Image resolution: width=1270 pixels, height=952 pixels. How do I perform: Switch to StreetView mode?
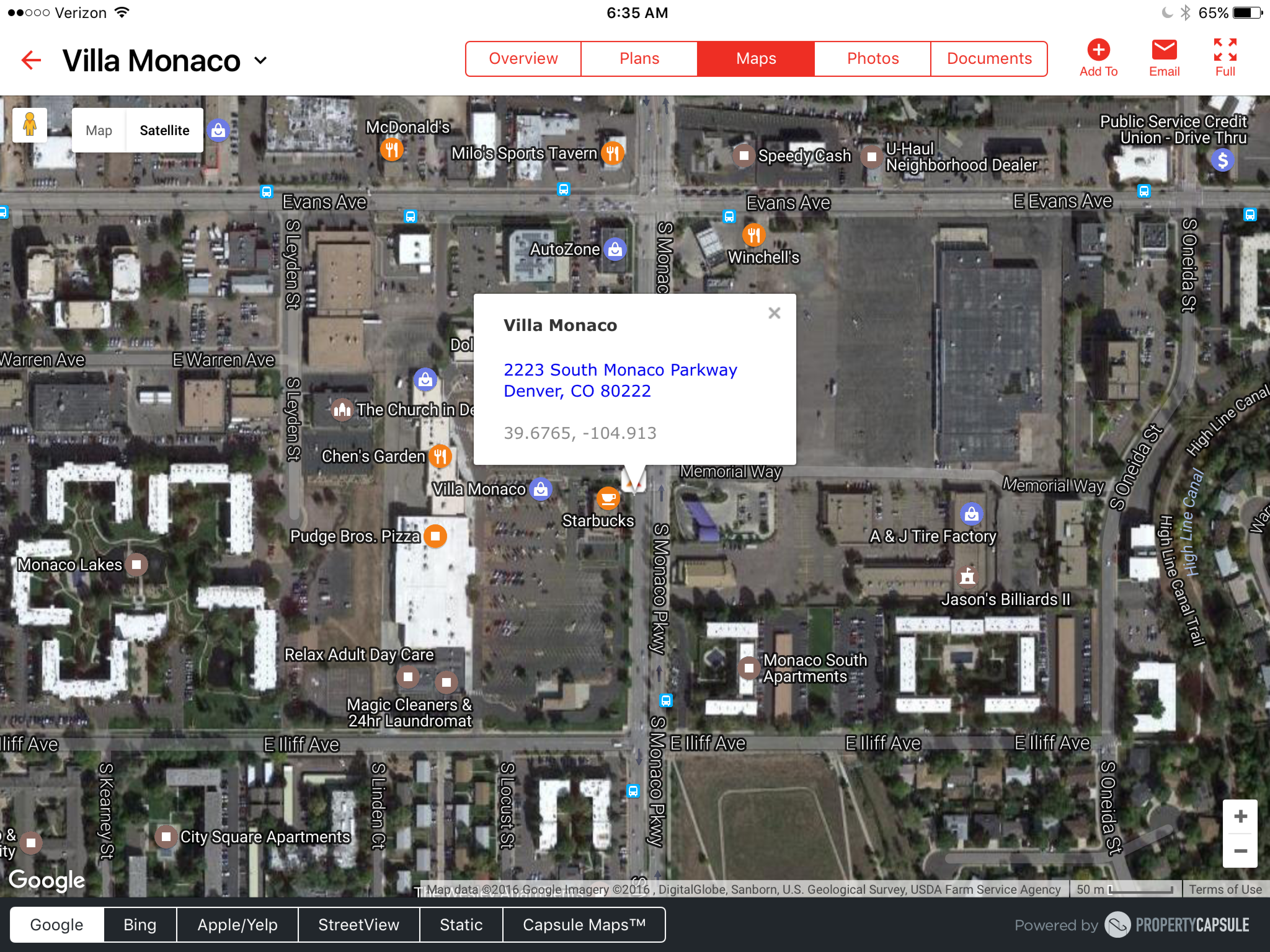pos(359,924)
